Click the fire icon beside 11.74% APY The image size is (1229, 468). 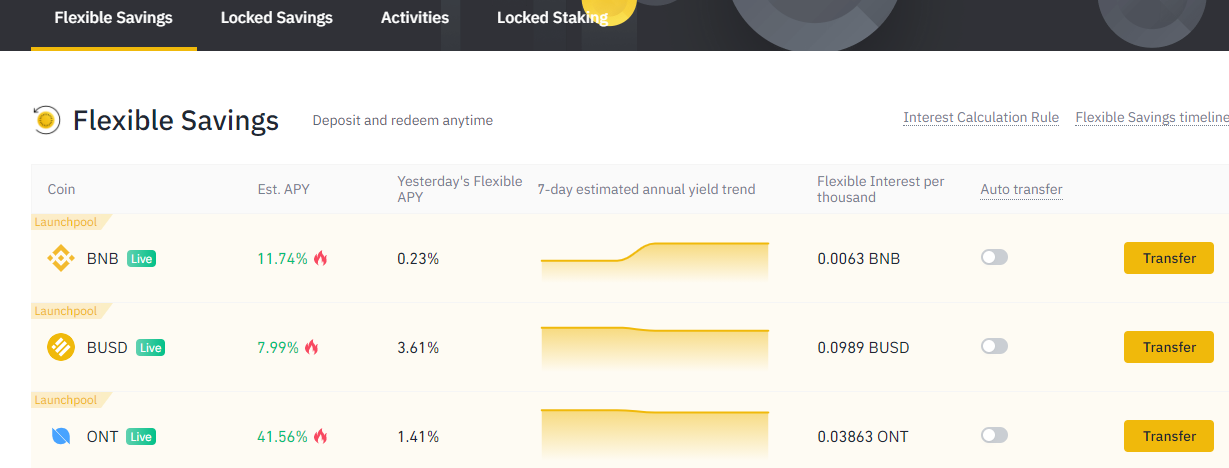(321, 258)
